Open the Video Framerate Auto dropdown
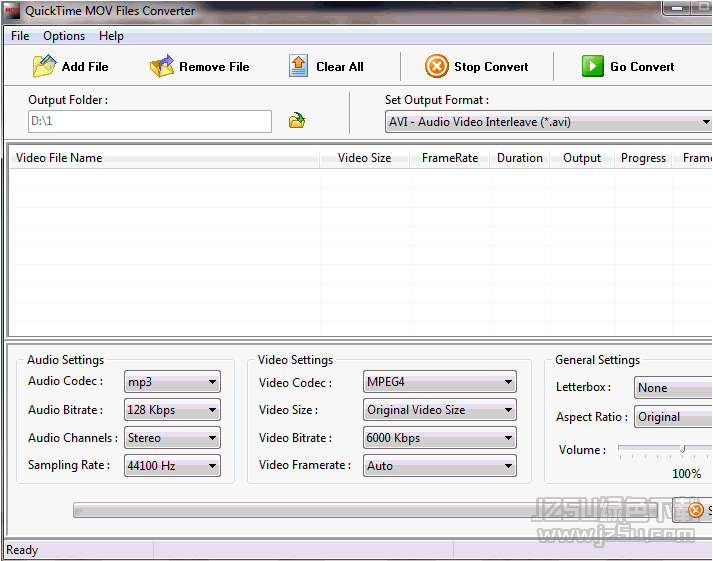The width and height of the screenshot is (713, 561). pyautogui.click(x=440, y=466)
